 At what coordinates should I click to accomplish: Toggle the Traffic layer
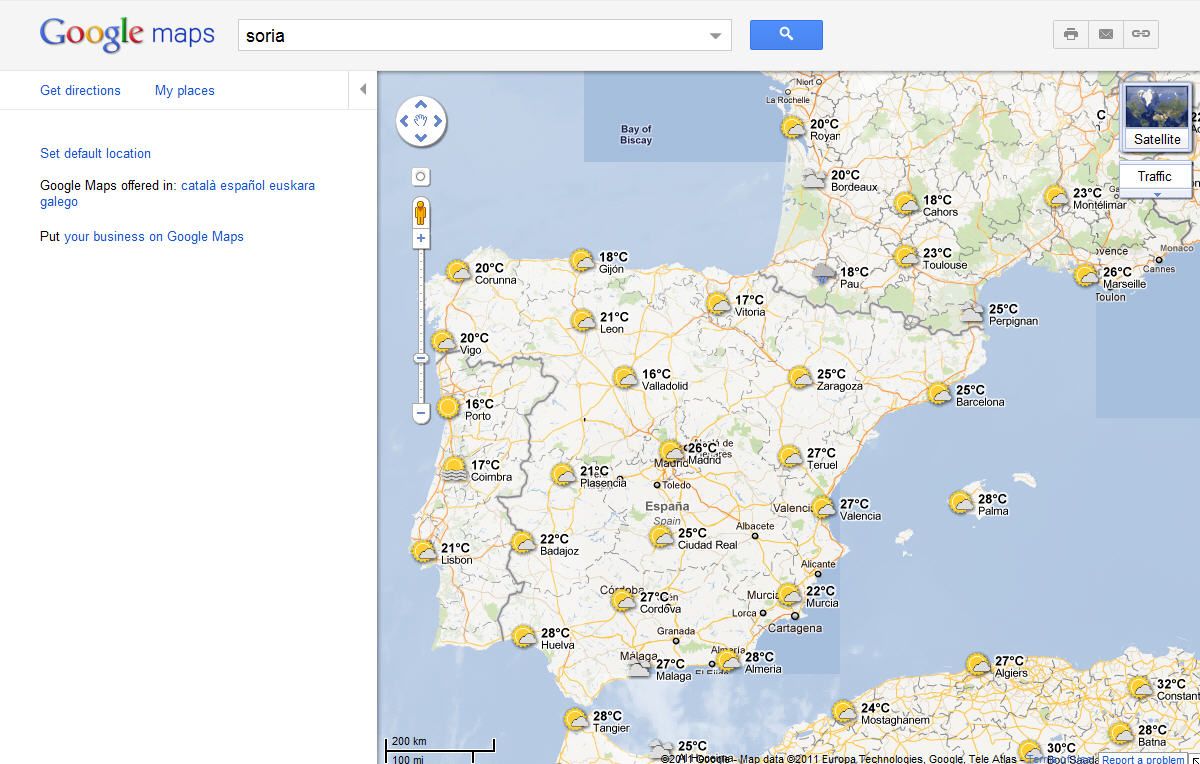(1155, 176)
